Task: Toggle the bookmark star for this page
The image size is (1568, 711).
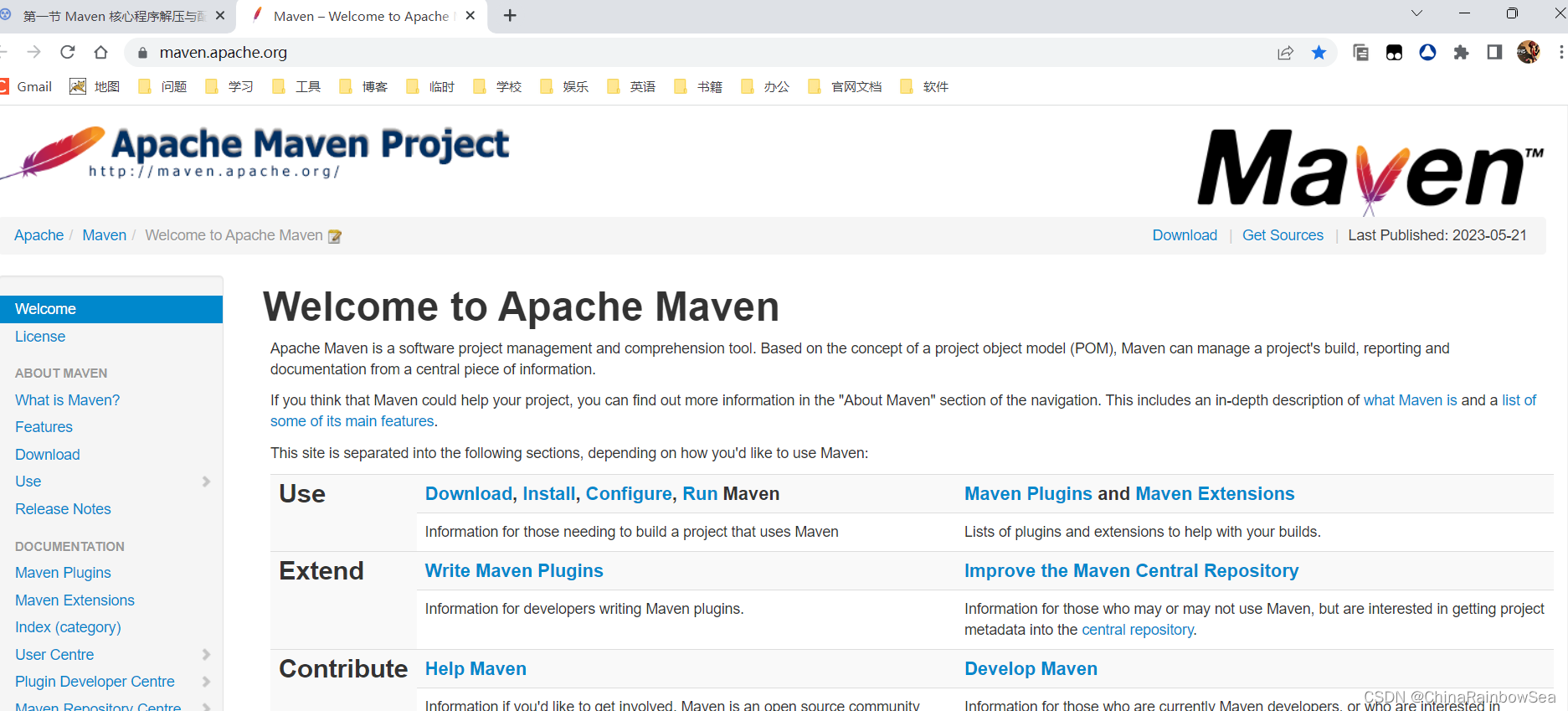Action: click(x=1319, y=53)
